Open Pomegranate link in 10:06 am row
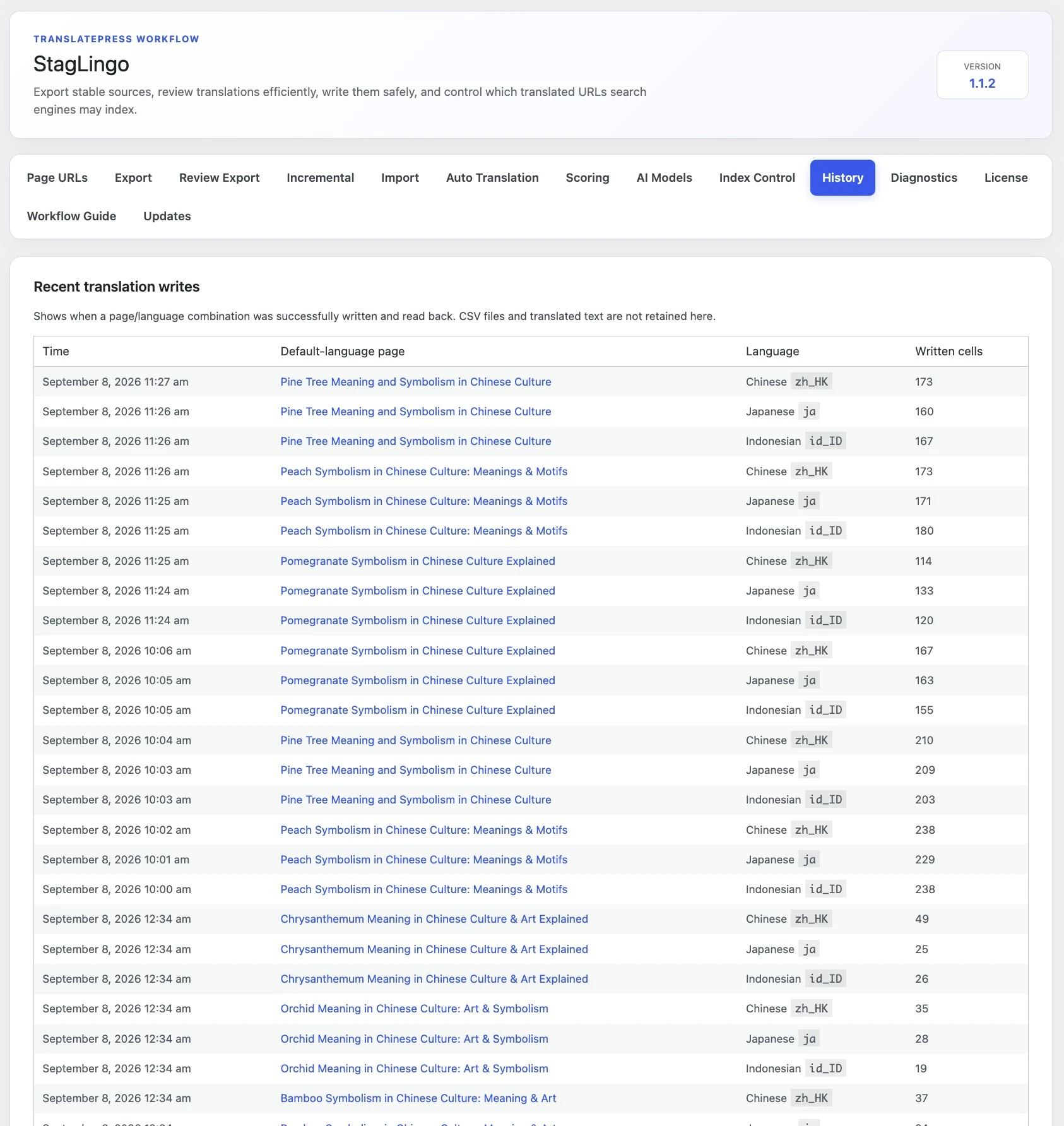The image size is (1064, 1126). click(x=418, y=651)
